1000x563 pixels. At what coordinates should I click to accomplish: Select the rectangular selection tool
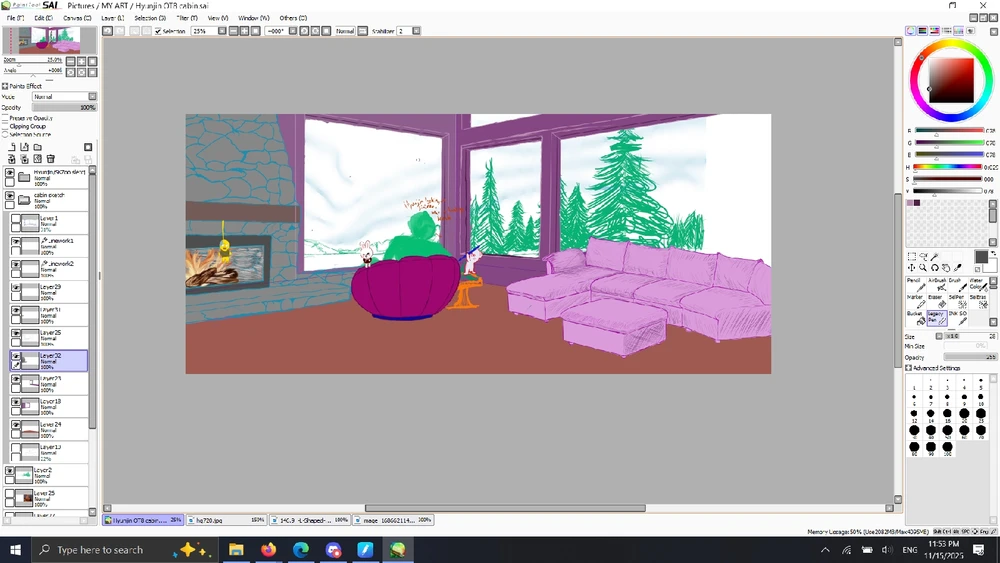coord(912,256)
